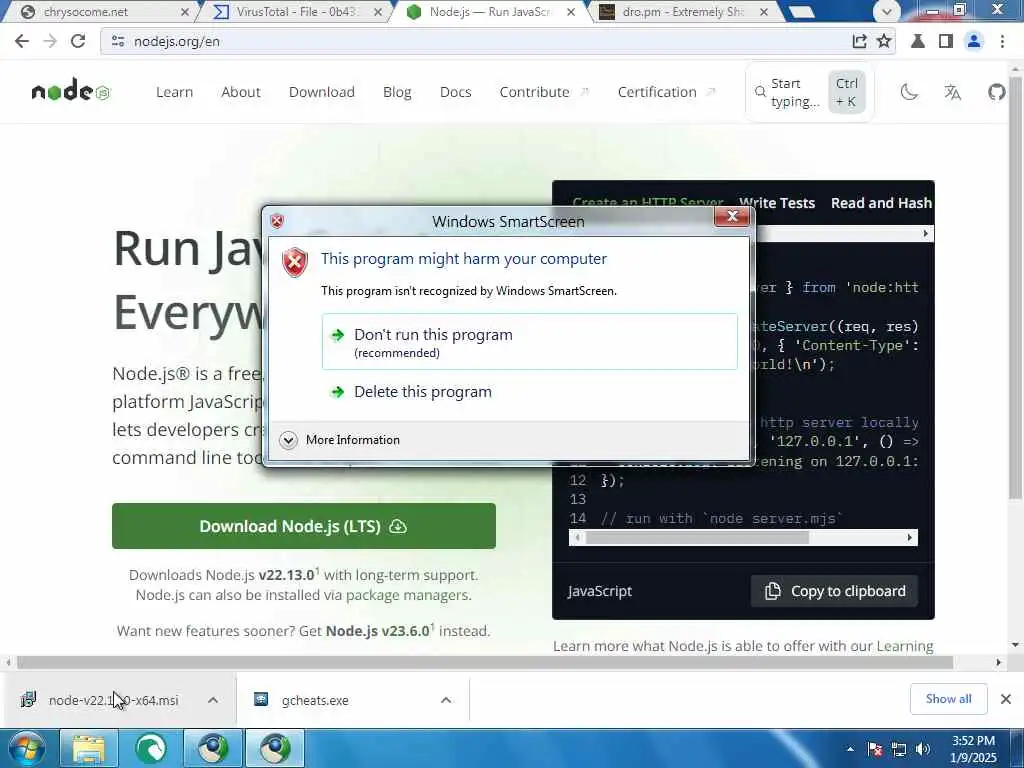Click the code scrollbar right arrow
The height and width of the screenshot is (768, 1024).
(910, 537)
